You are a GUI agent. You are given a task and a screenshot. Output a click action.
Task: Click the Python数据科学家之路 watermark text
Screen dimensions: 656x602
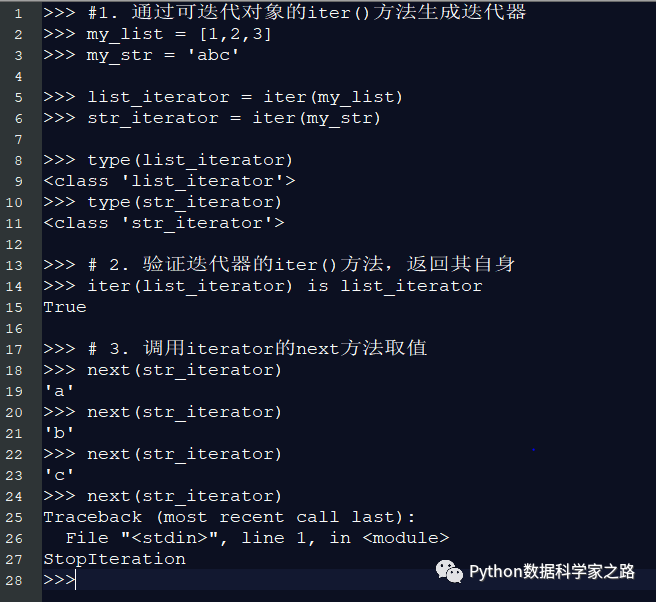552,571
